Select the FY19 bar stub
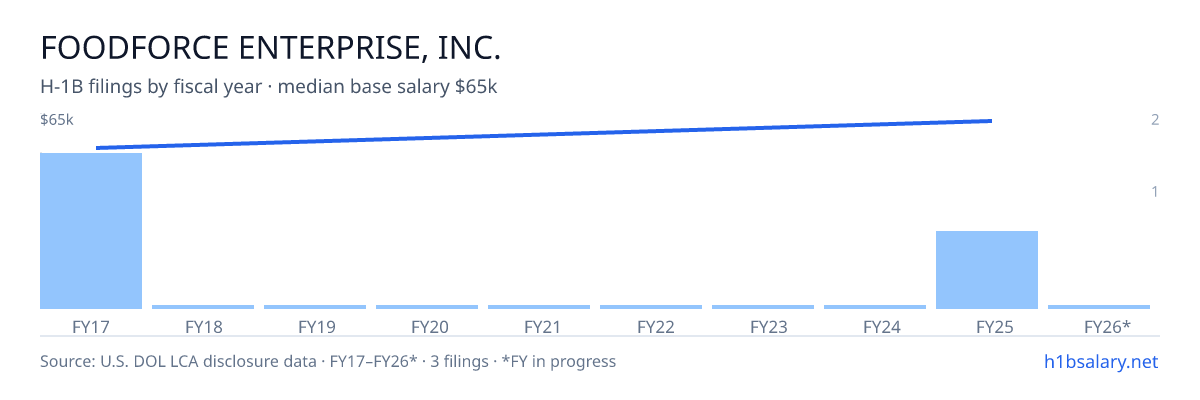 (315, 307)
